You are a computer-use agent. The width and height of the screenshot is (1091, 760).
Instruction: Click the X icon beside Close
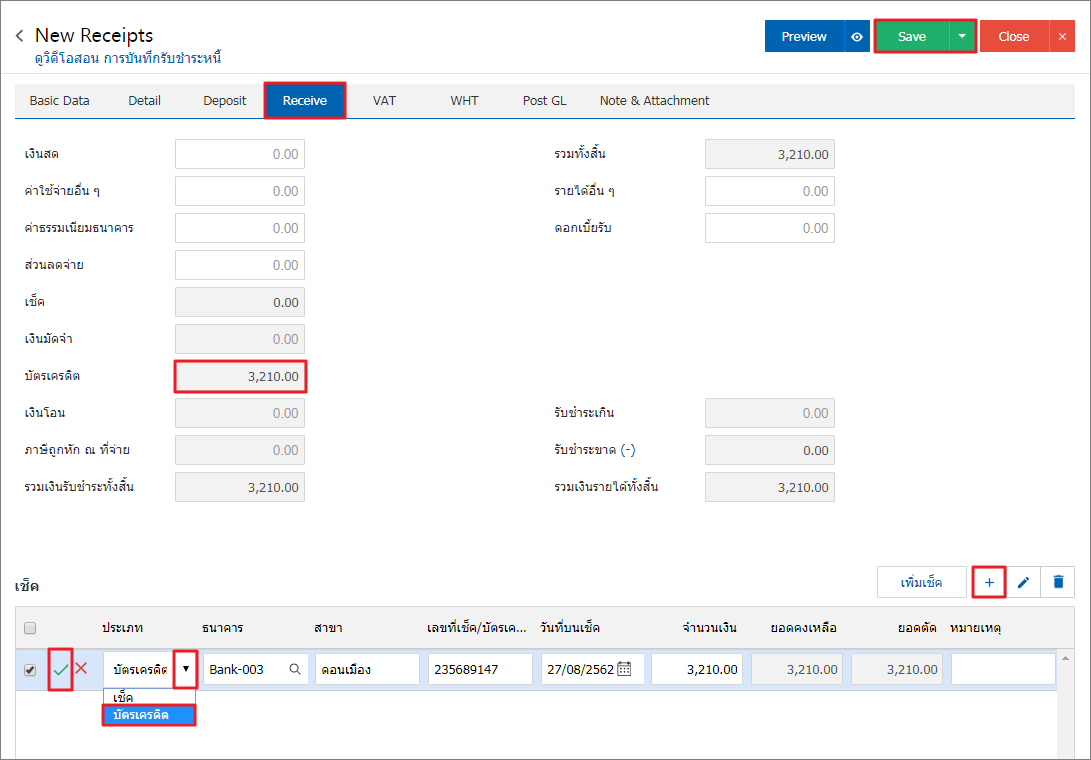pos(1062,37)
